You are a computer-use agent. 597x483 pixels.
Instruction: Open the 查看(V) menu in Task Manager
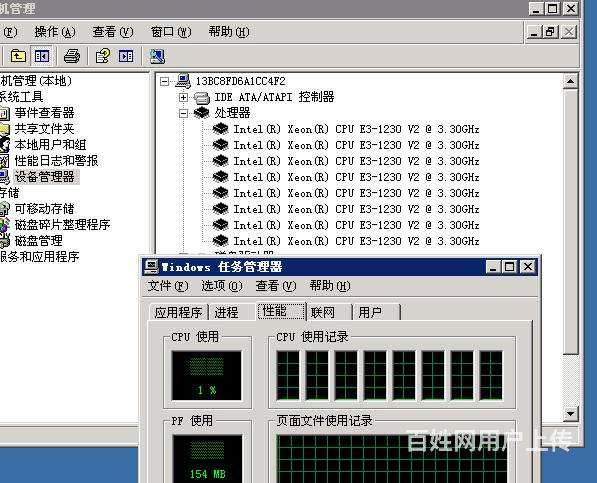coord(276,285)
